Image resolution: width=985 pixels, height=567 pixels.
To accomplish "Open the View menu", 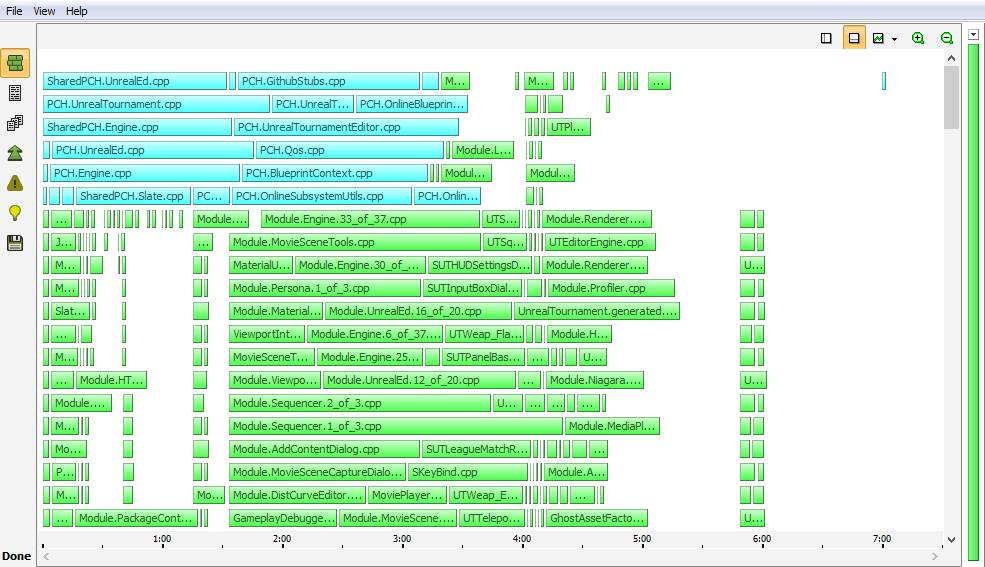I will point(44,11).
